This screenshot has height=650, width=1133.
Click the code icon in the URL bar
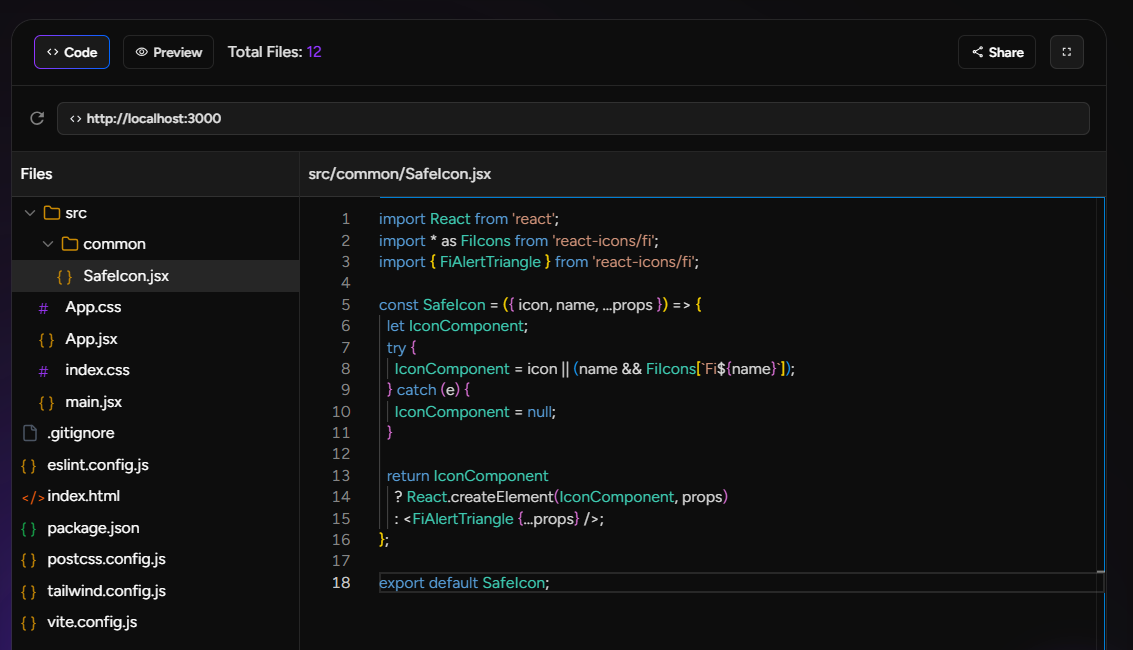tap(75, 118)
